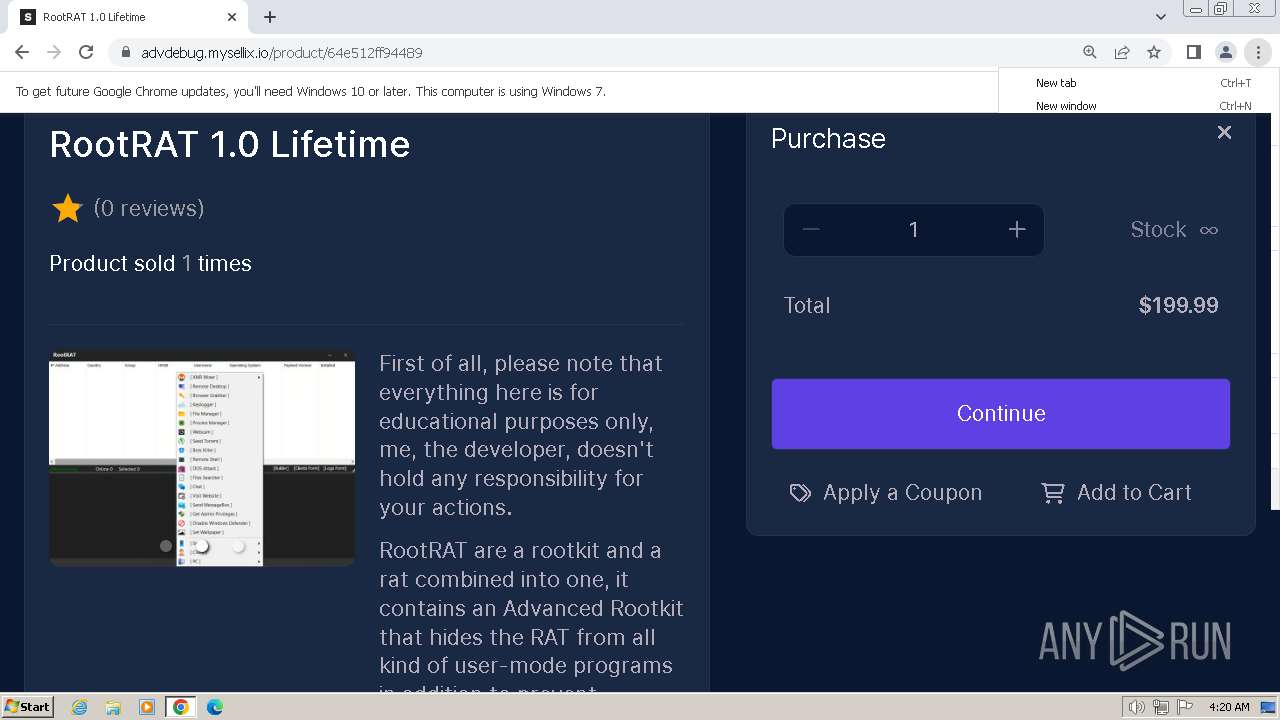Choose New window in Chrome menu
The image size is (1280, 720).
[x=1139, y=105]
